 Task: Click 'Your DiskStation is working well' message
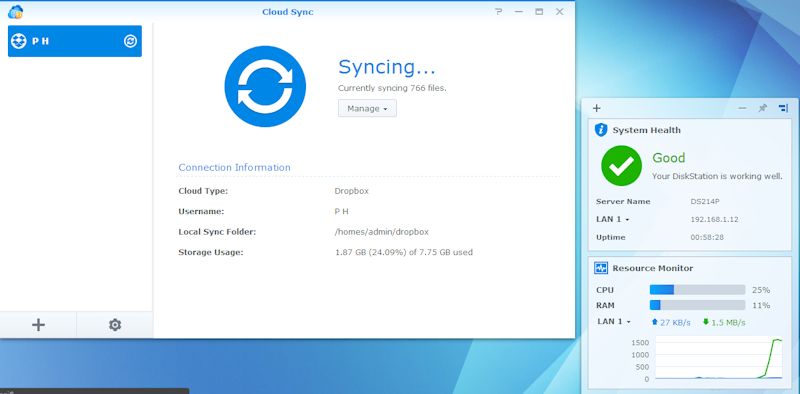717,176
